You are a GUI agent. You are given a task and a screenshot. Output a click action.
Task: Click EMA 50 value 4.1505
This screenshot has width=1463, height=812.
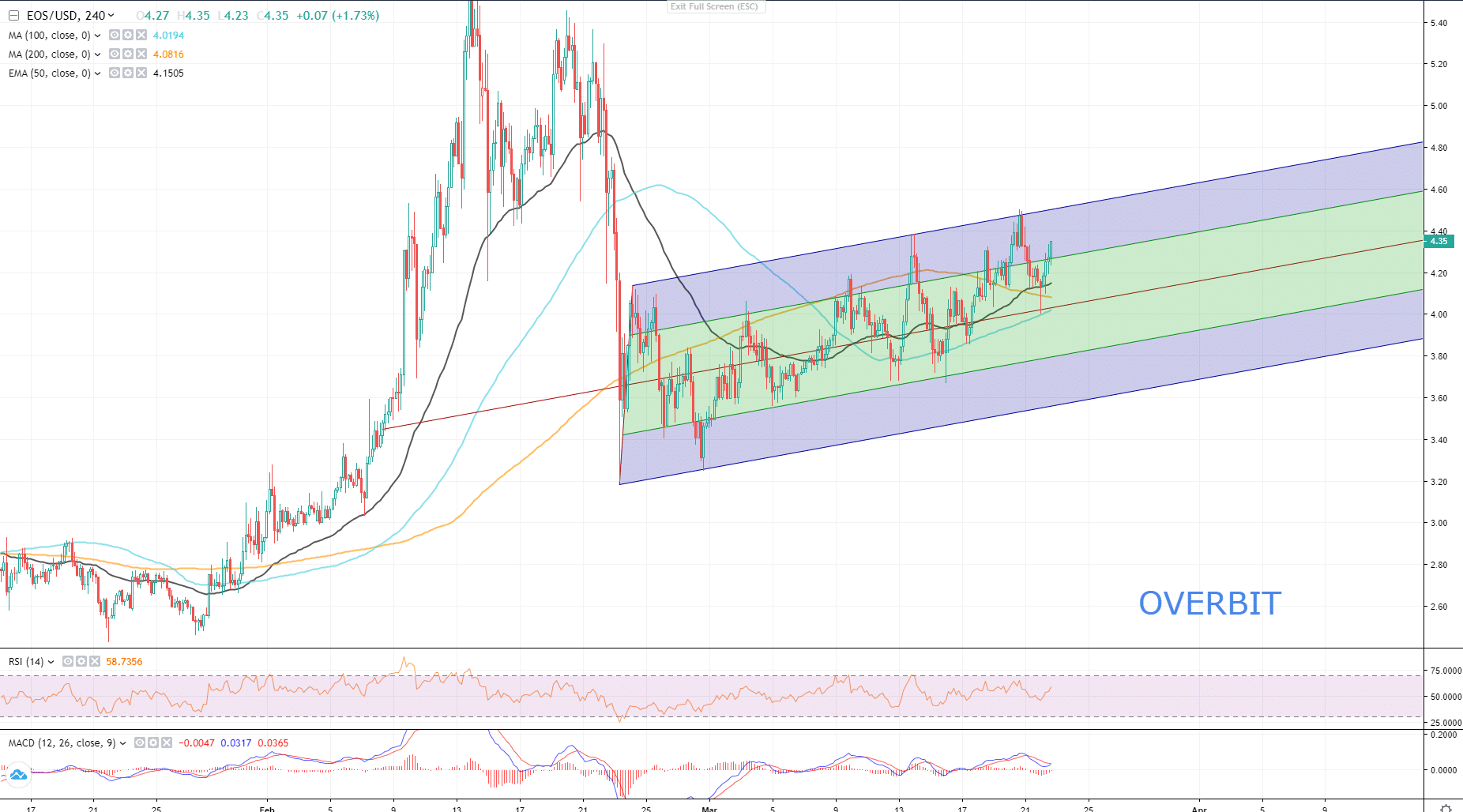tap(168, 73)
